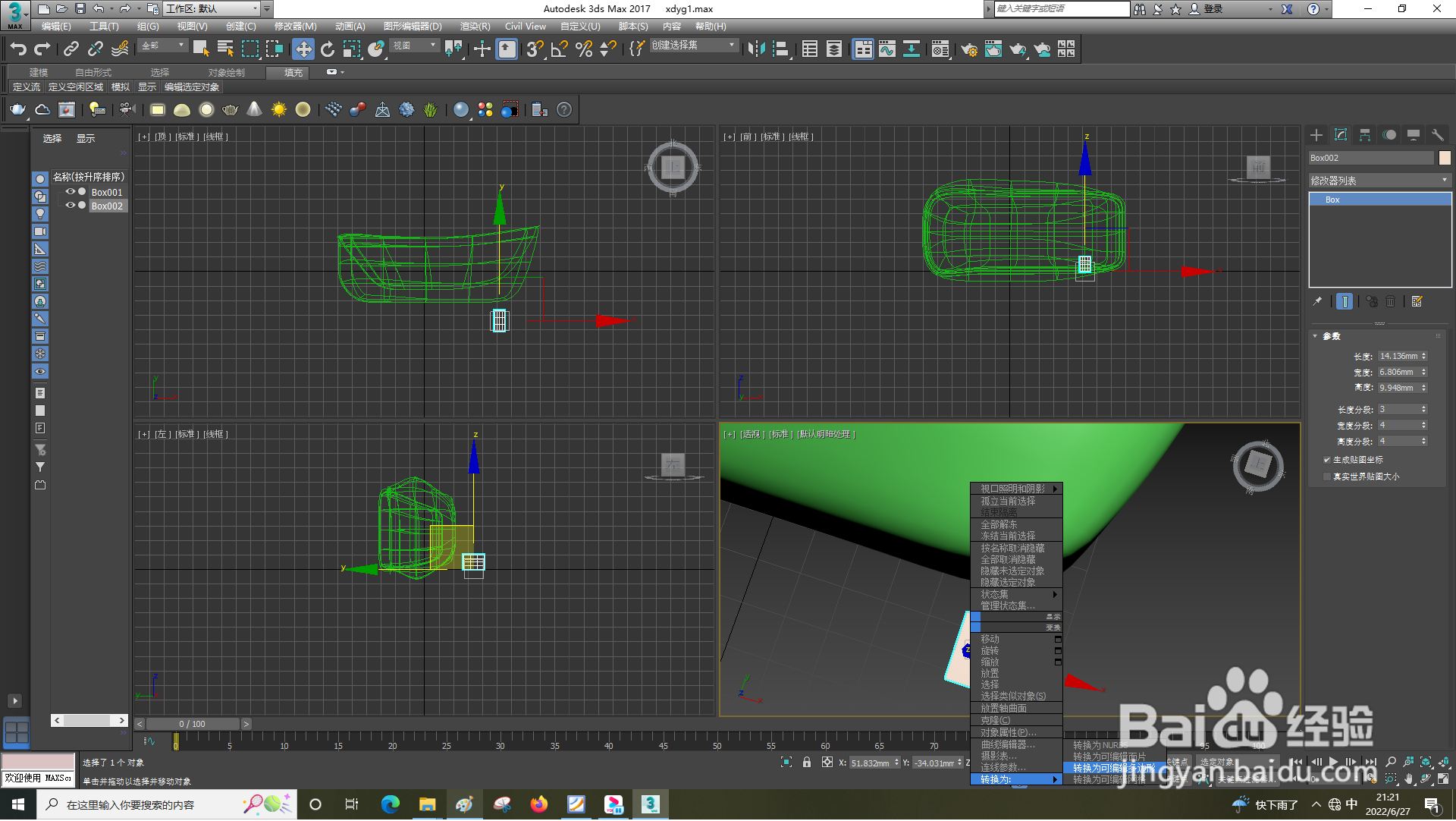Screen dimensions: 1456x821
Task: Open the 工作区: 默认 workspace dropdown
Action: [212, 9]
